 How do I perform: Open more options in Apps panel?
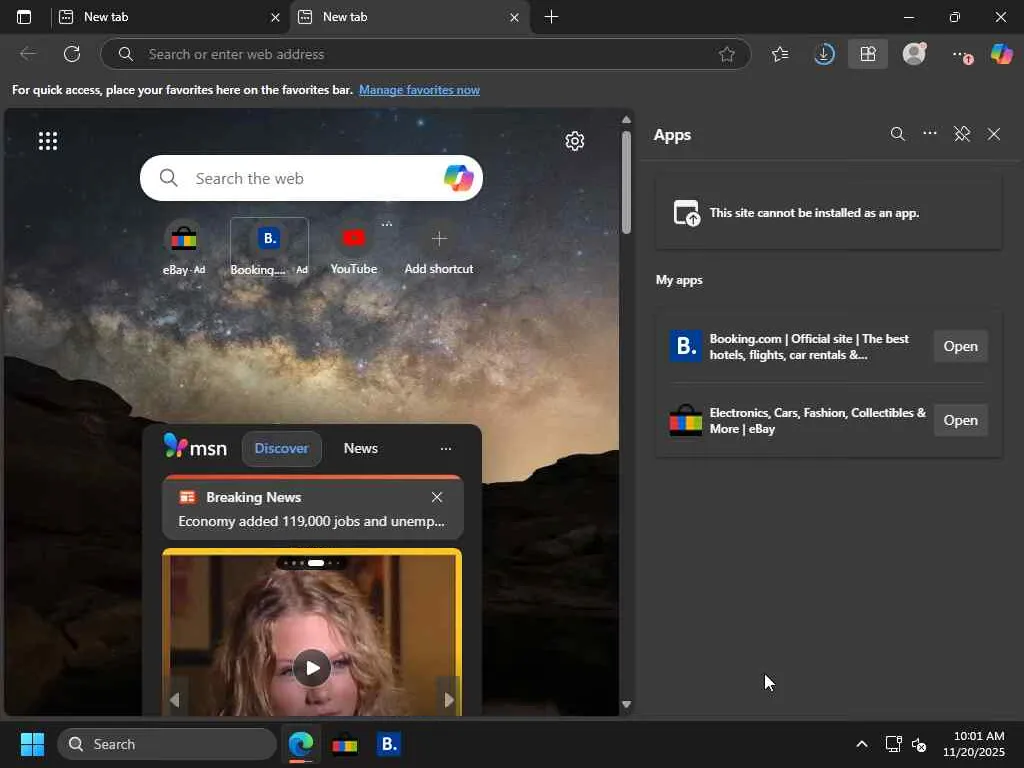pos(930,134)
